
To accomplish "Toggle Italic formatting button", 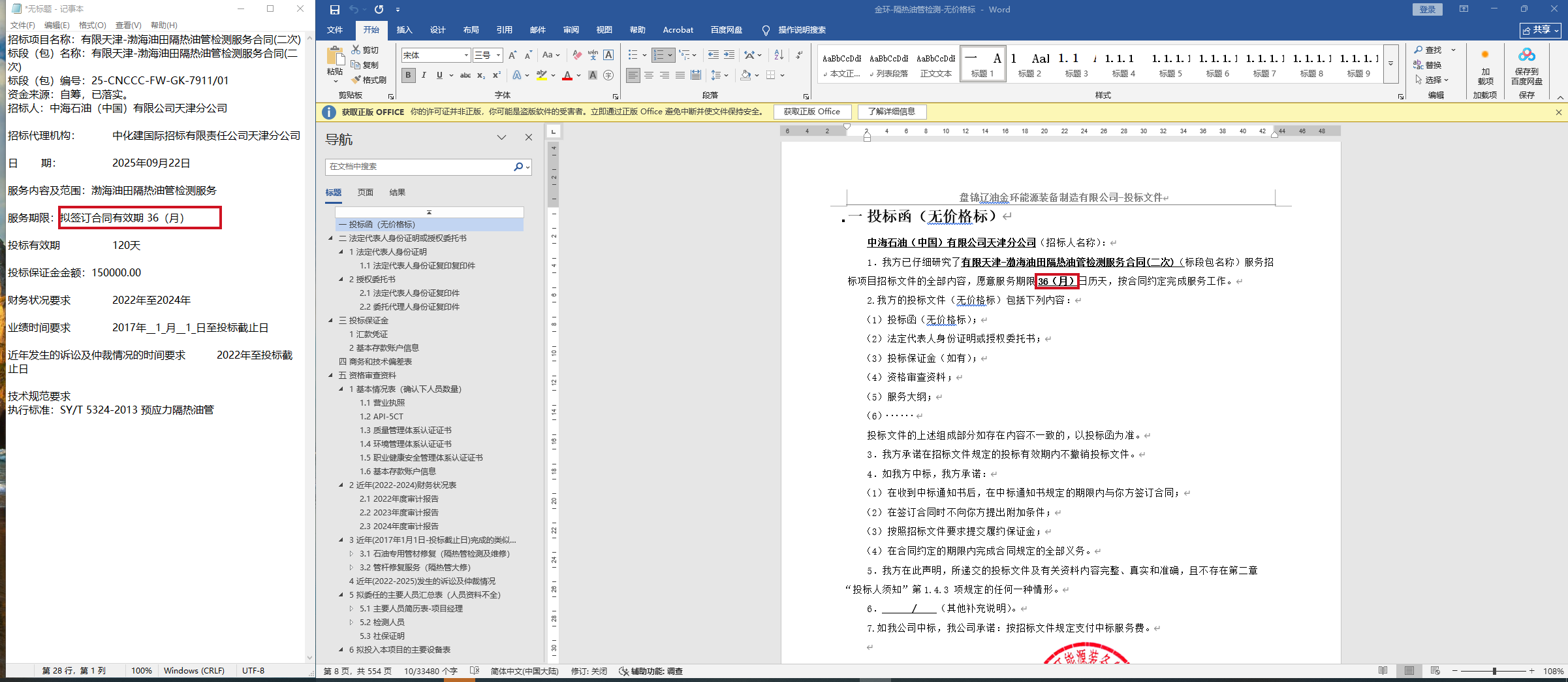I will point(424,75).
